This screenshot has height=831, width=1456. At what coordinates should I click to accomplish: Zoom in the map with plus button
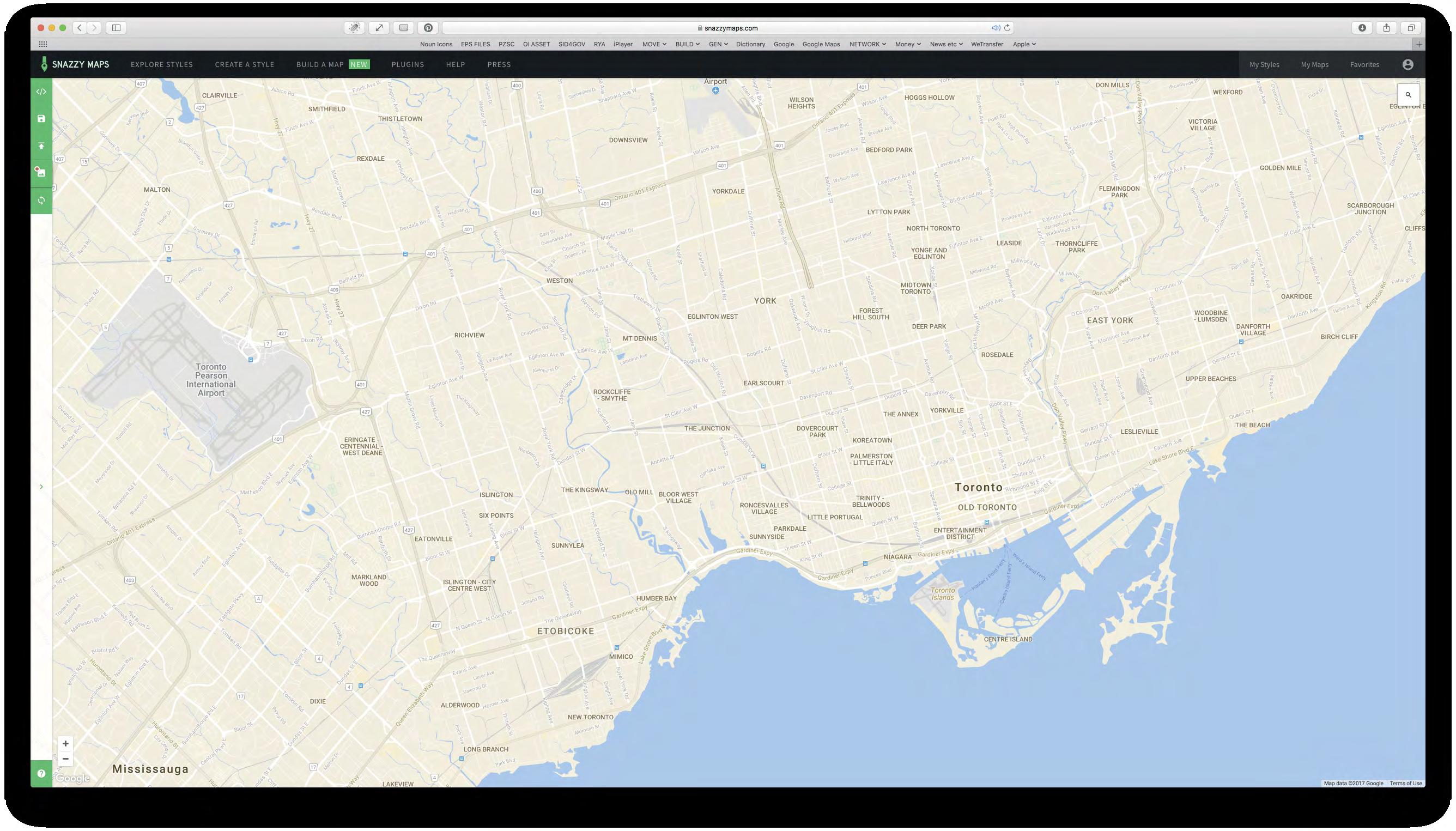click(x=65, y=743)
